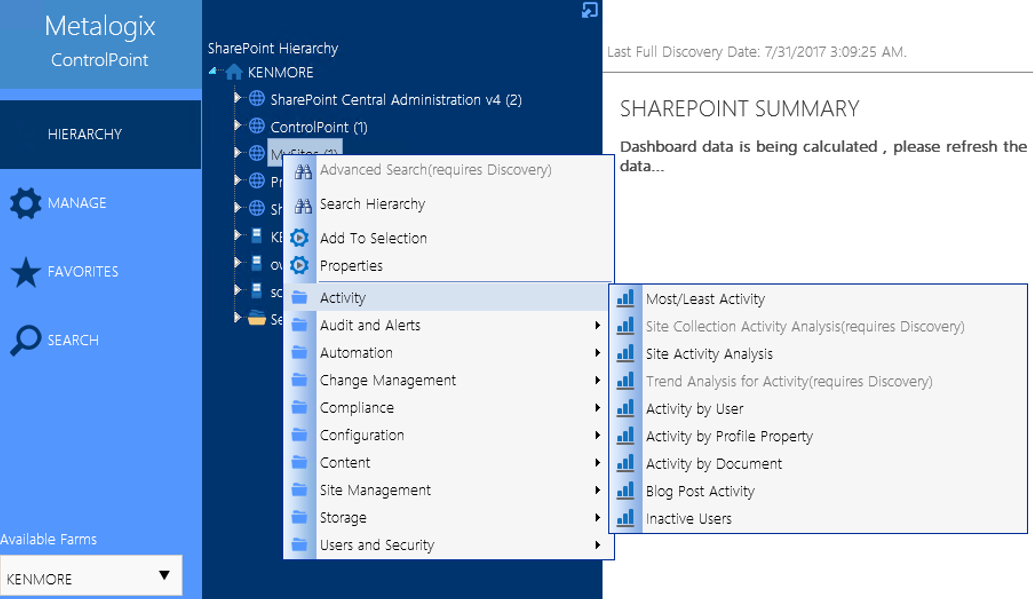Click globe icon beside ControlPoint (1)
Viewport: 1033px width, 599px height.
pyautogui.click(x=256, y=126)
